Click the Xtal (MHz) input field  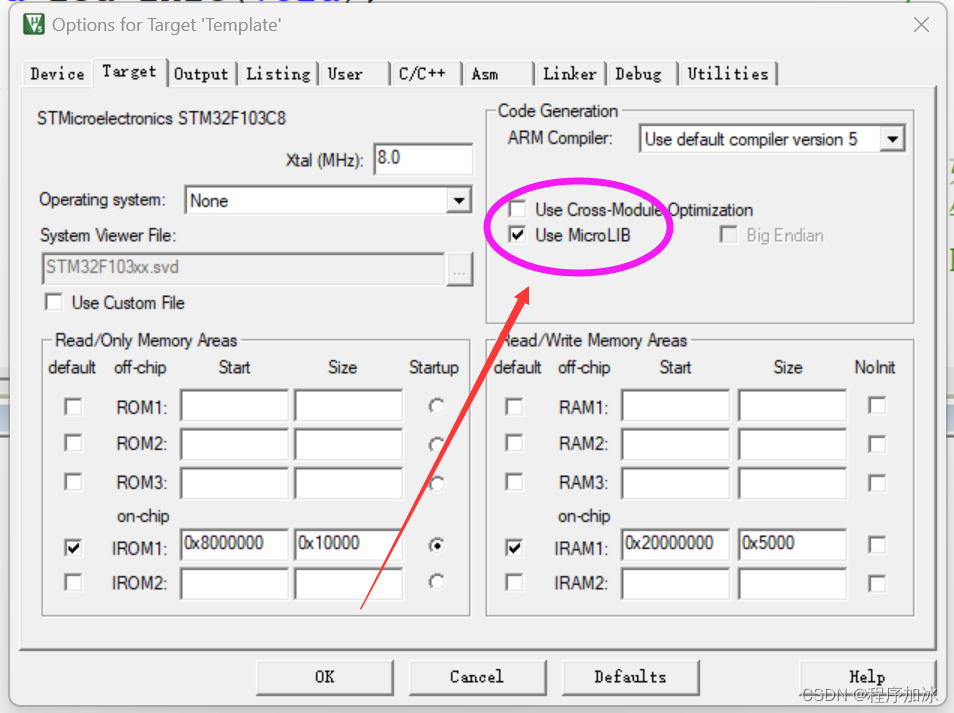pyautogui.click(x=423, y=159)
